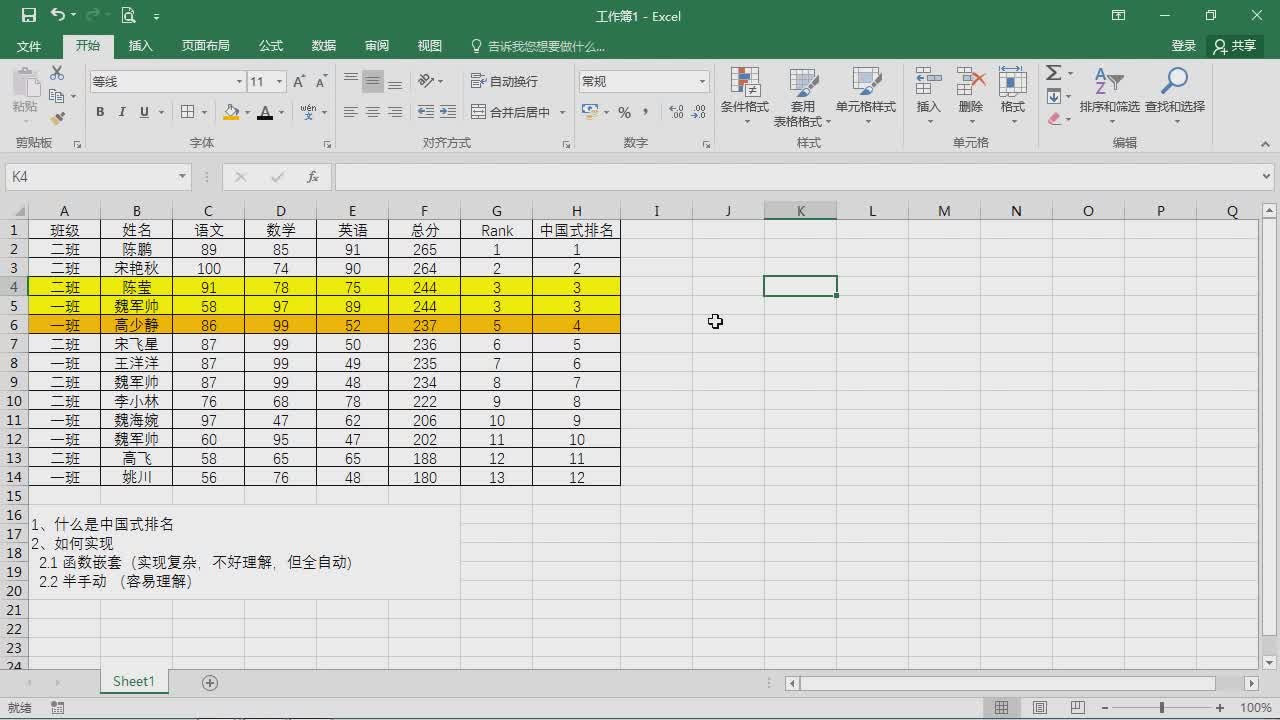This screenshot has width=1280, height=720.
Task: Open number format dropdown 常规
Action: (x=702, y=82)
